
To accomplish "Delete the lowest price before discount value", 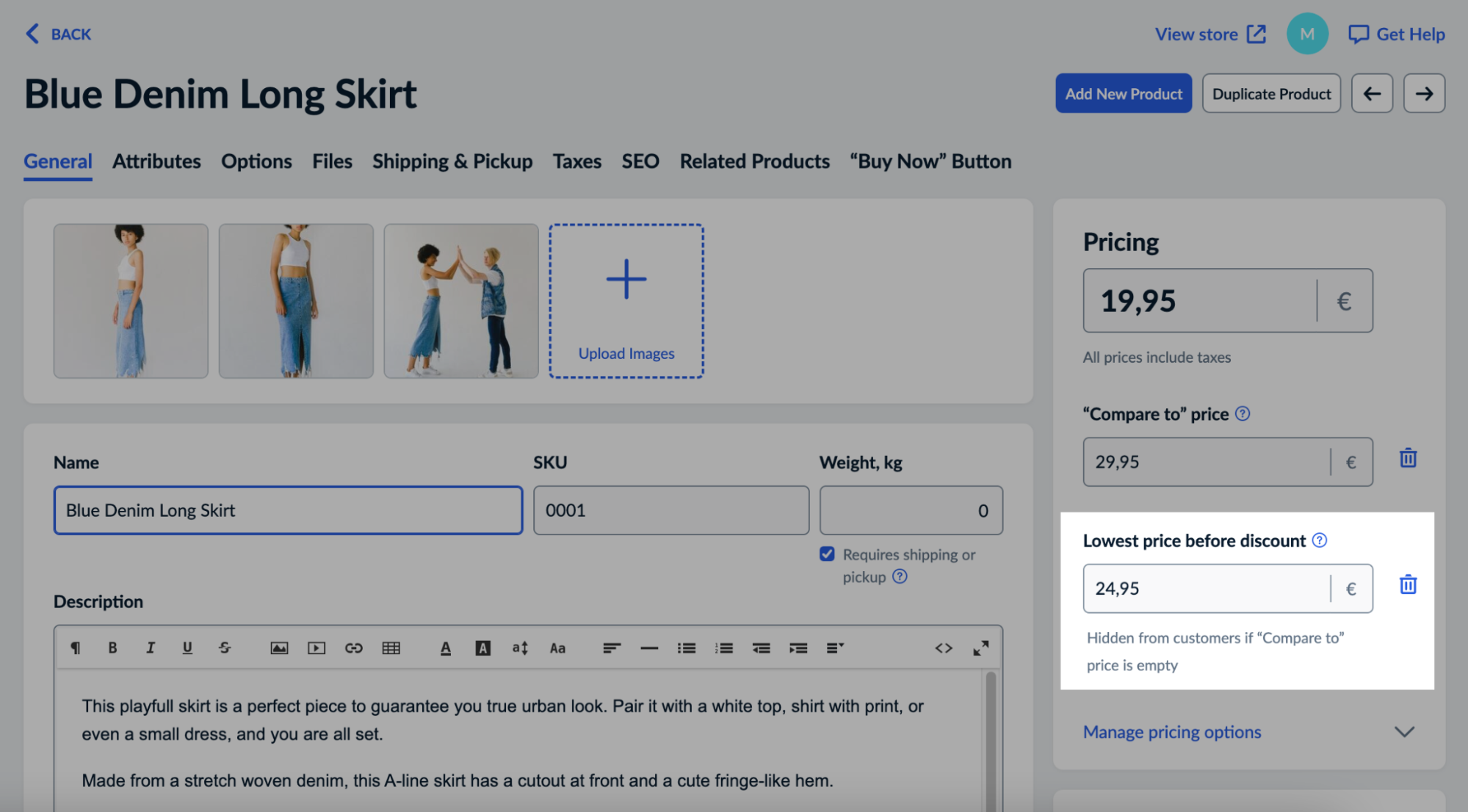I will click(1408, 584).
